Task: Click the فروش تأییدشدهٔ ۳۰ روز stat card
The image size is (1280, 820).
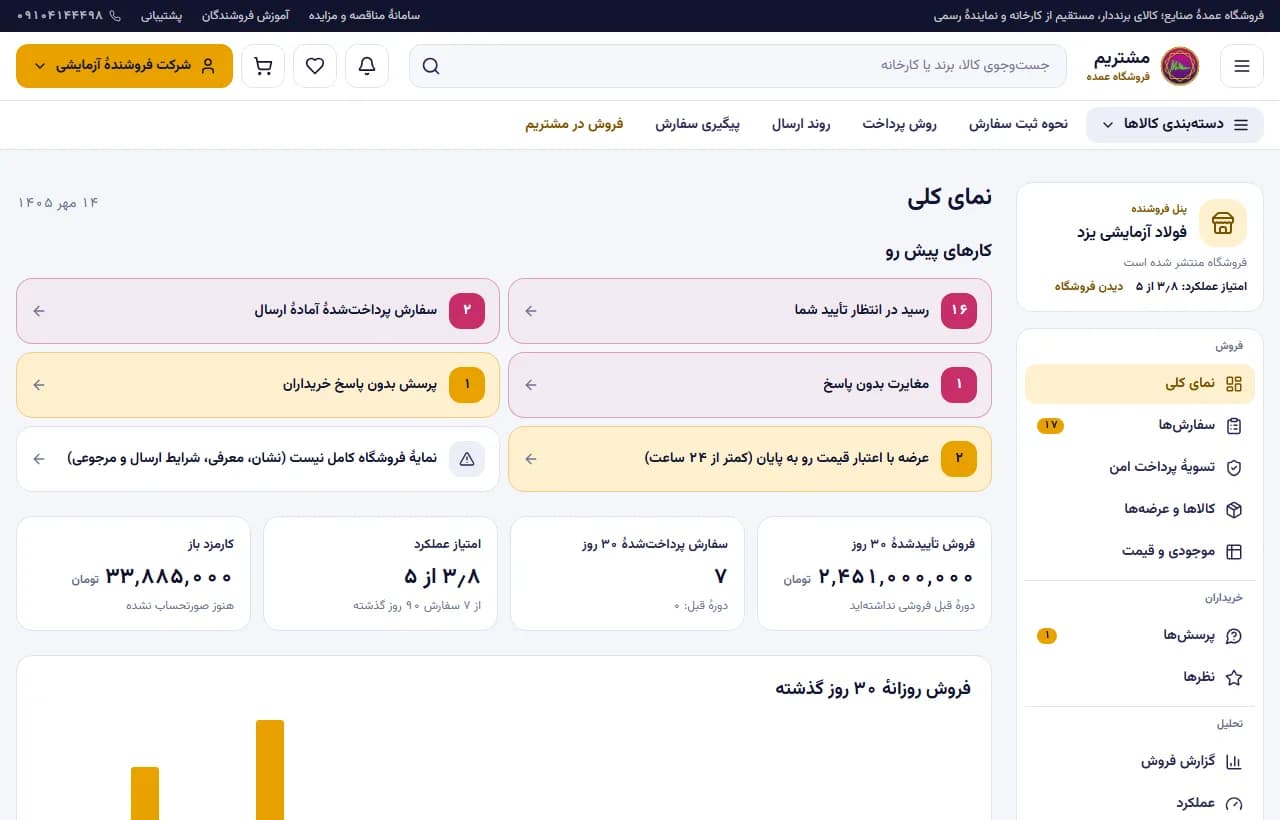Action: tap(874, 573)
